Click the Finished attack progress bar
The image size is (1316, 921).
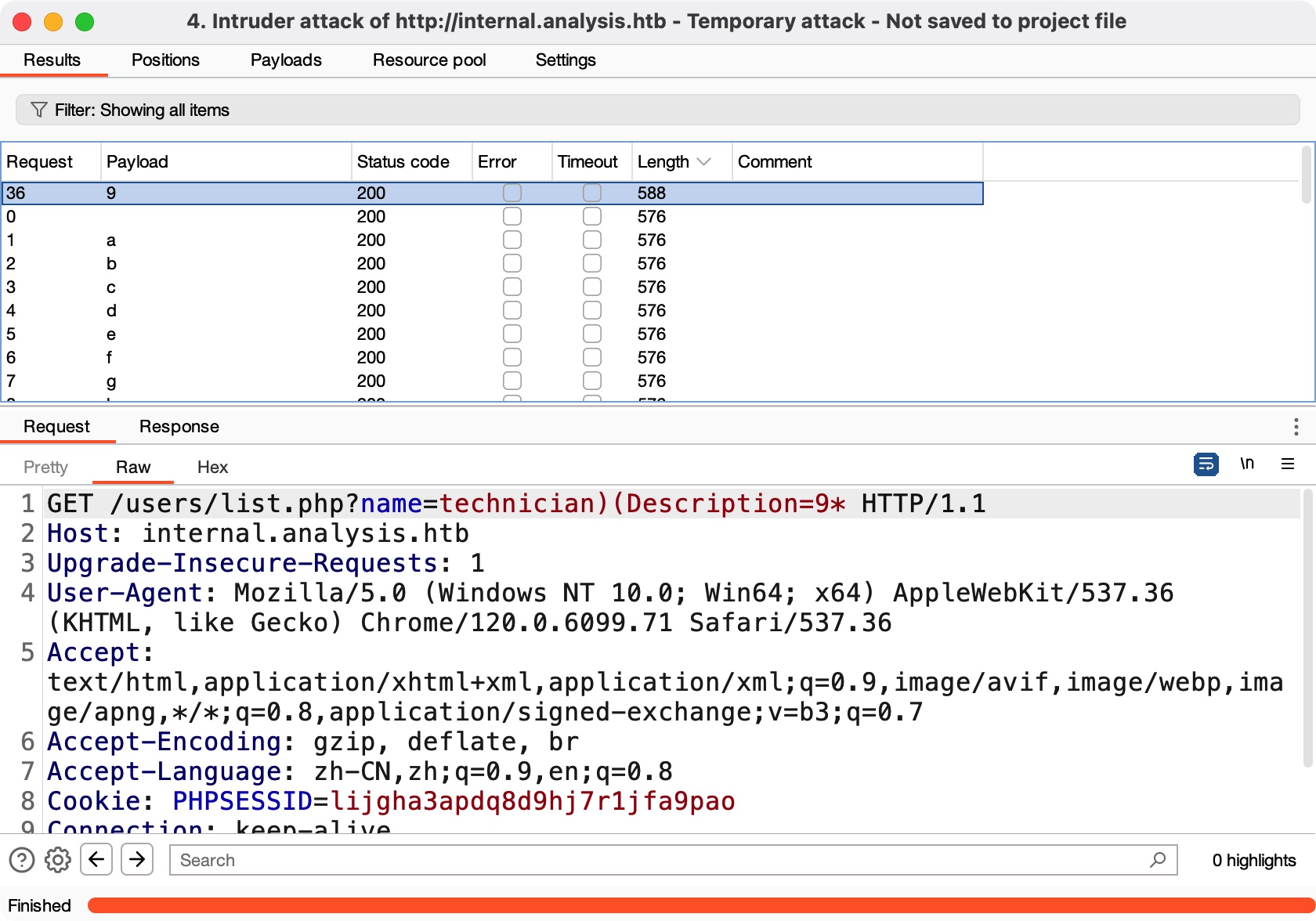pos(701,905)
